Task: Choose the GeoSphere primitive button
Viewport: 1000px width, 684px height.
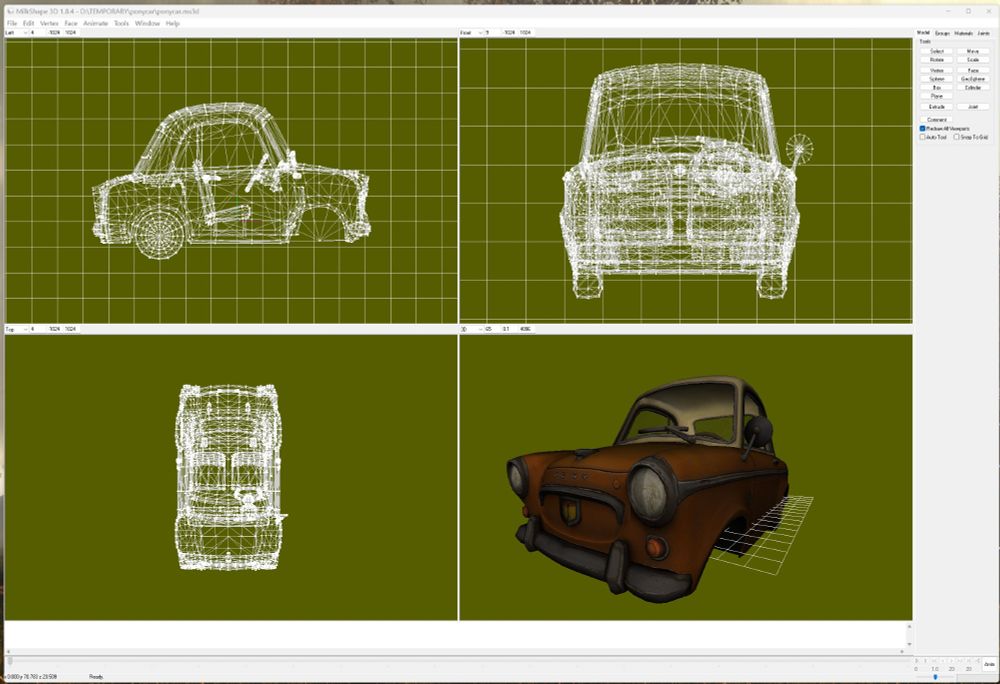Action: tap(973, 79)
